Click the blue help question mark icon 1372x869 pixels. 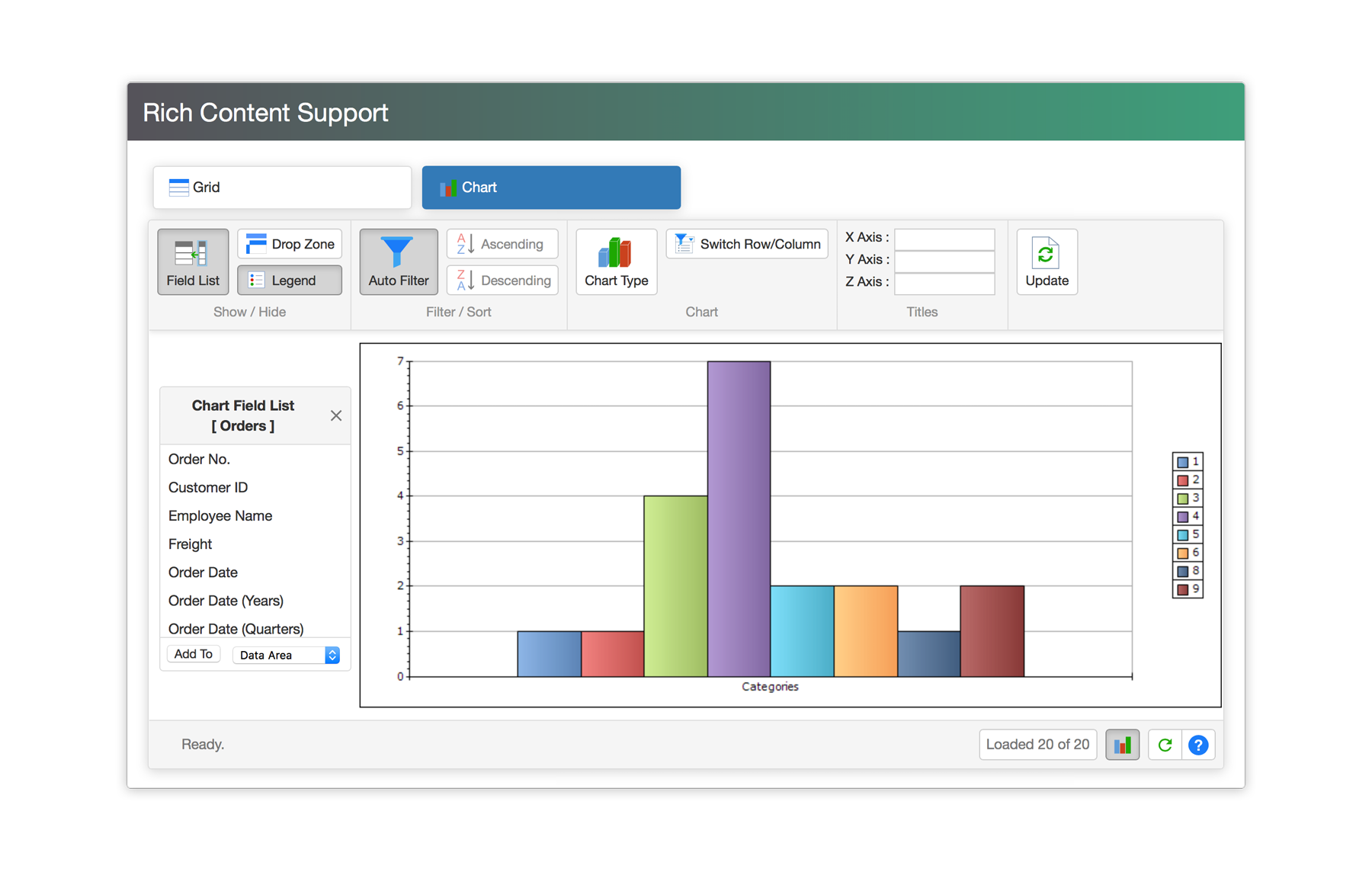1197,745
